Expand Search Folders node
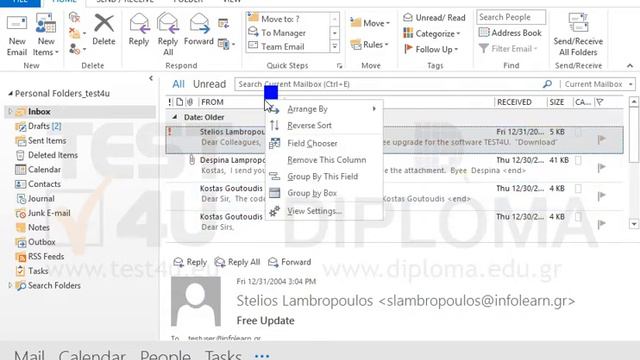640x360 pixels. [10, 285]
